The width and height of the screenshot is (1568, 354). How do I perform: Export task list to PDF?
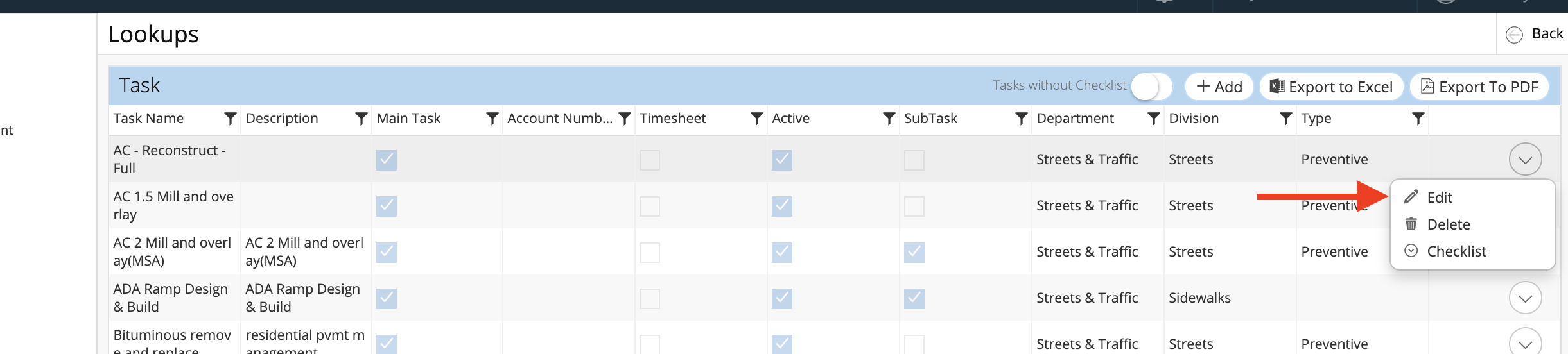click(1479, 87)
